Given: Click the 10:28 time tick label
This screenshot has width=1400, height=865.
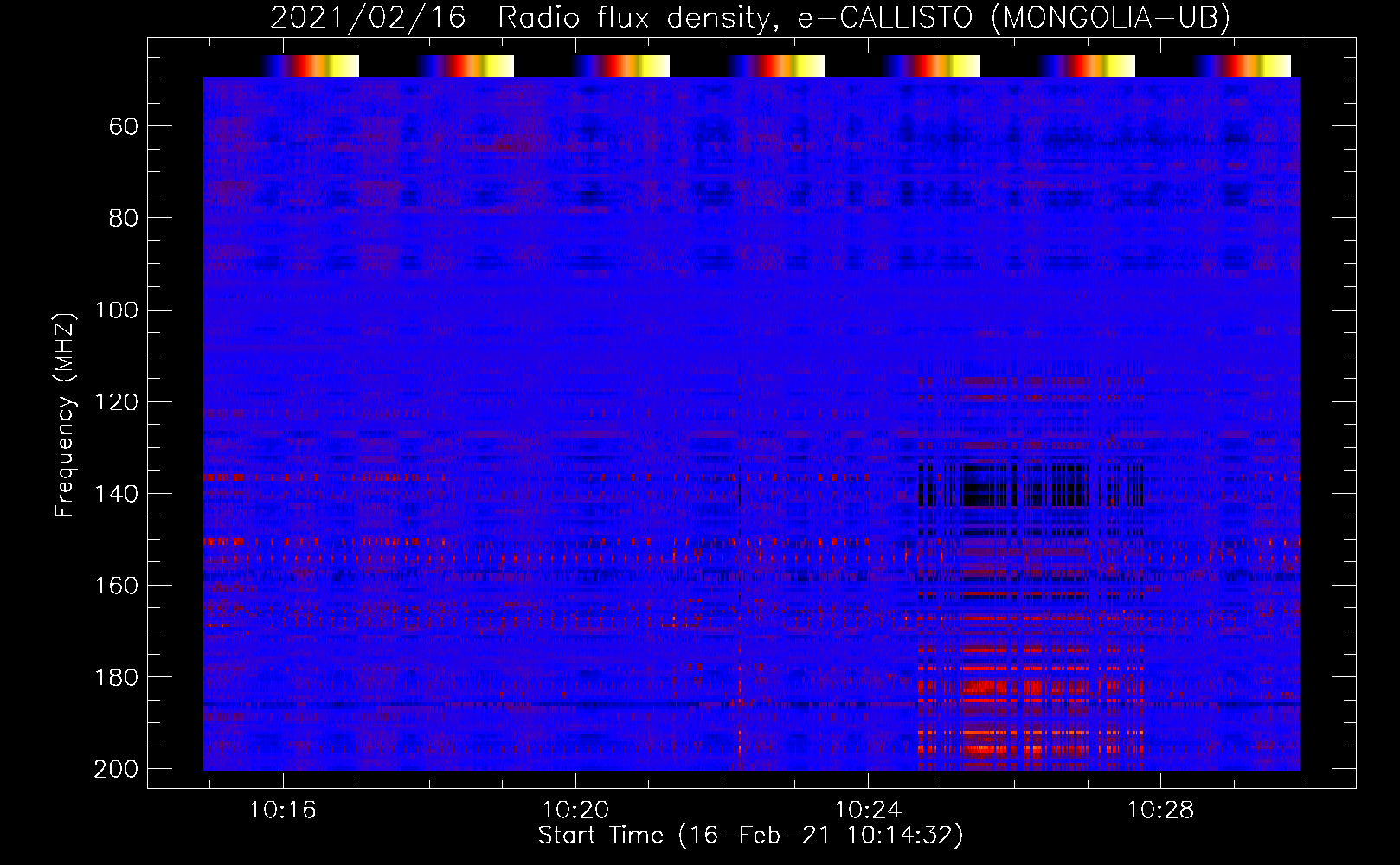Looking at the screenshot, I should click(x=1160, y=811).
